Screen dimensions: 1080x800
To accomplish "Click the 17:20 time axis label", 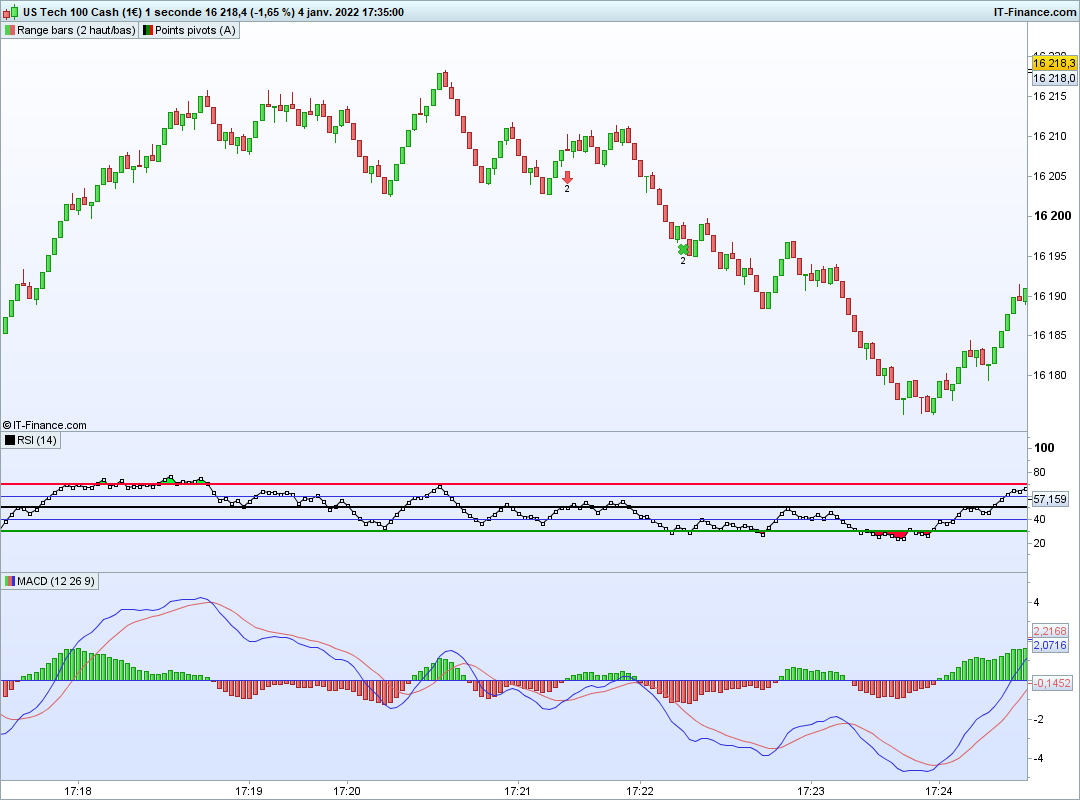I will [346, 791].
